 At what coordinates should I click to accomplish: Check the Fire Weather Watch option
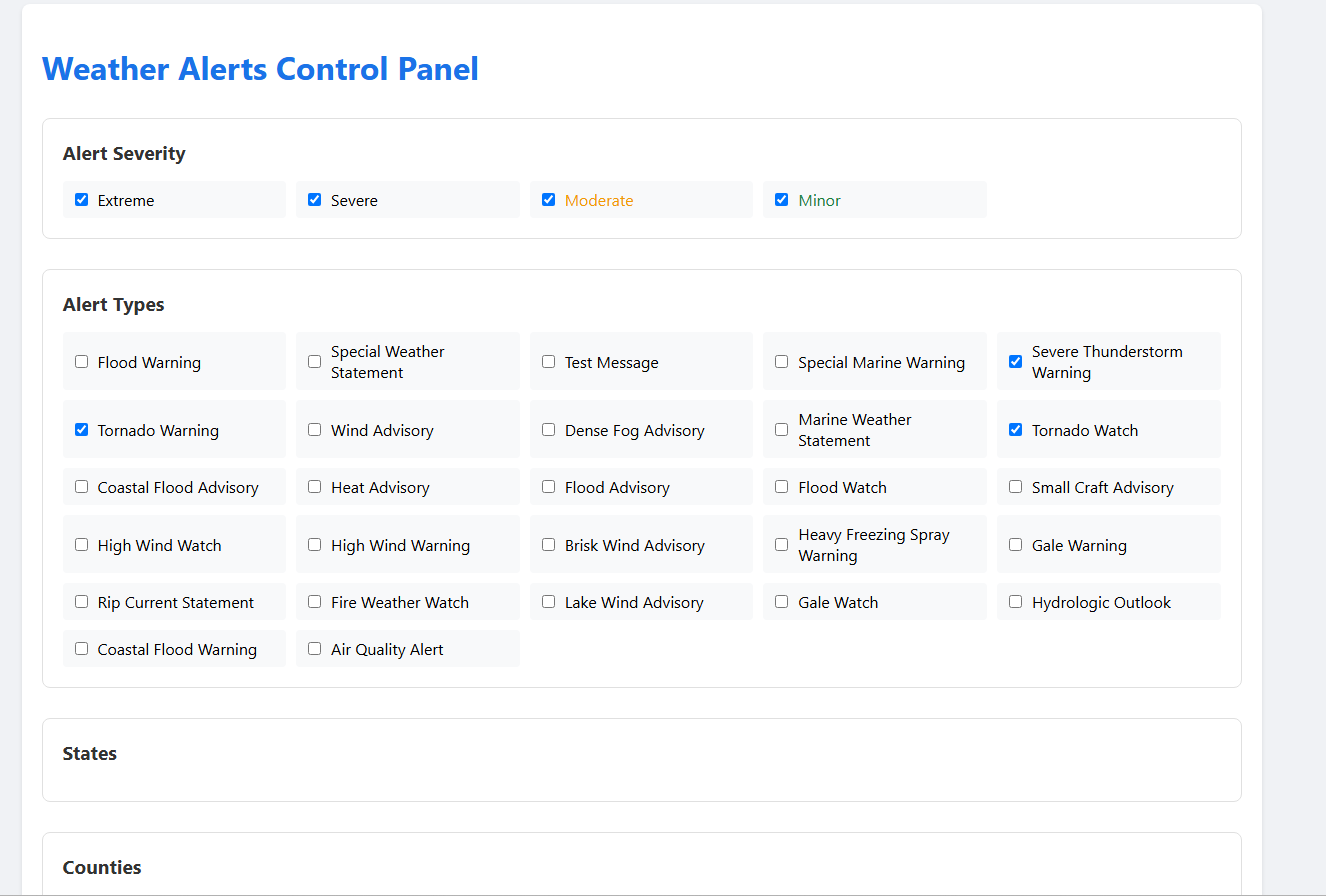coord(315,602)
